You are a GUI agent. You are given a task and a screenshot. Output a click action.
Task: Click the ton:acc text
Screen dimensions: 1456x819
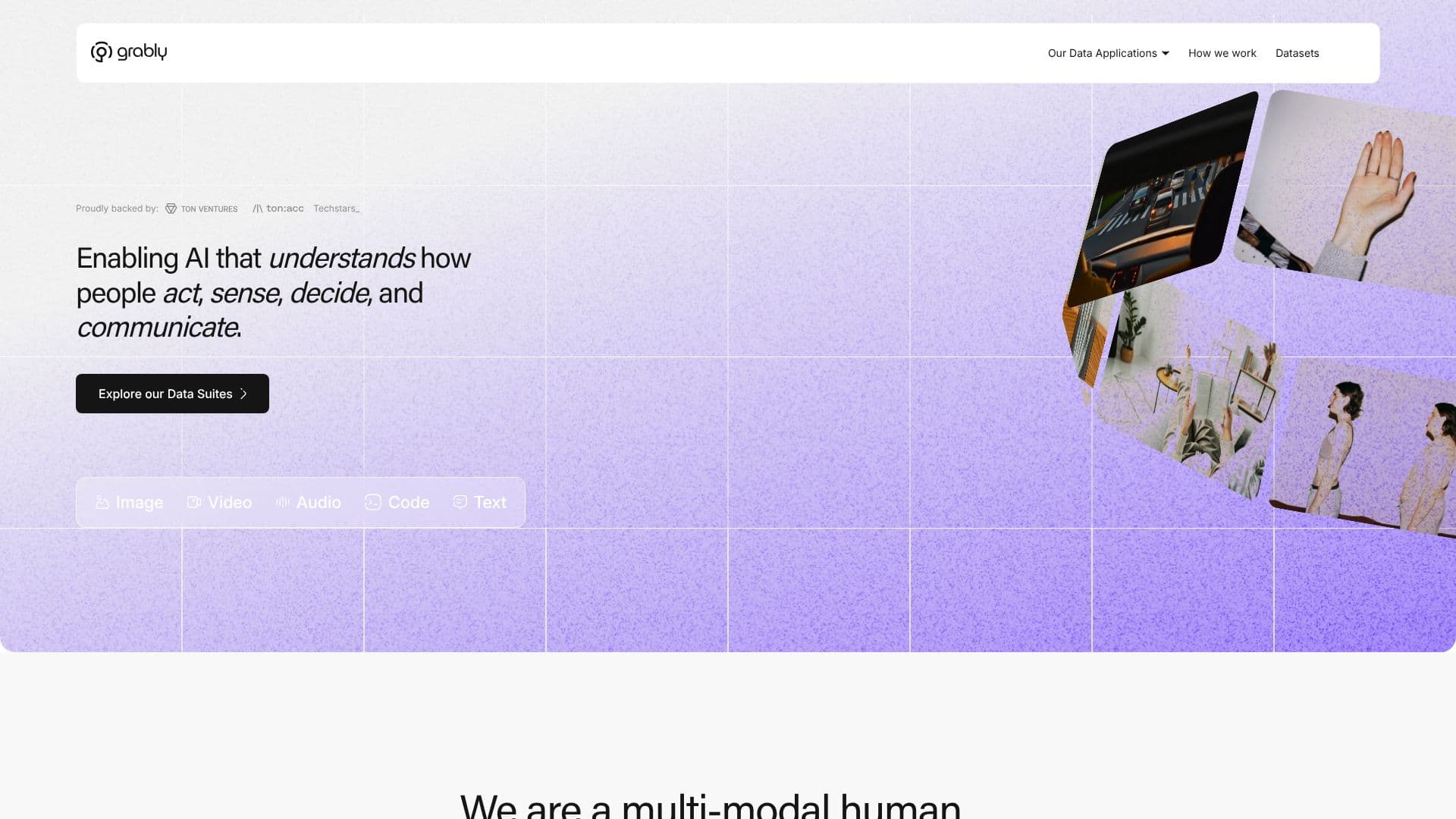tap(285, 209)
